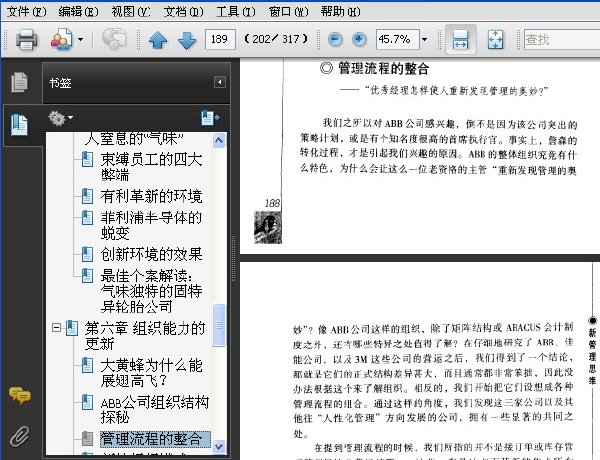Select bookmark 最佳个案解读:气味独特的固特异轮胎公司
Viewport: 600px width, 460px height.
coord(151,291)
